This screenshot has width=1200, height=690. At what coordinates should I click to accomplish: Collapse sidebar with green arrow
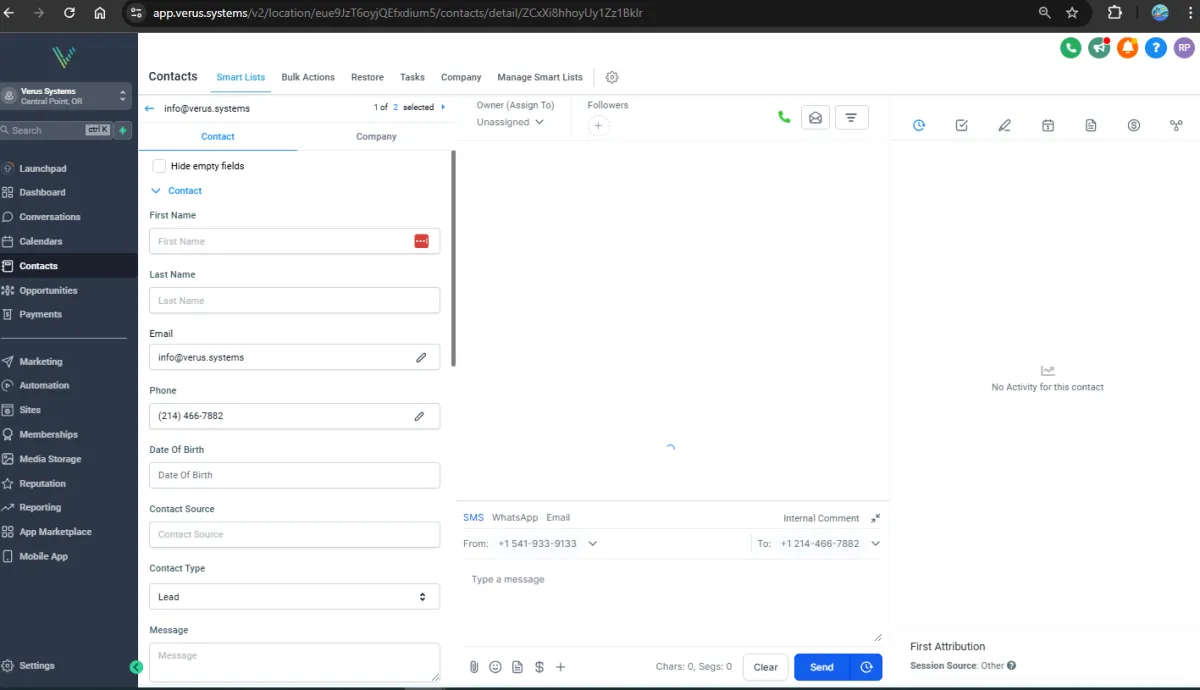click(136, 667)
